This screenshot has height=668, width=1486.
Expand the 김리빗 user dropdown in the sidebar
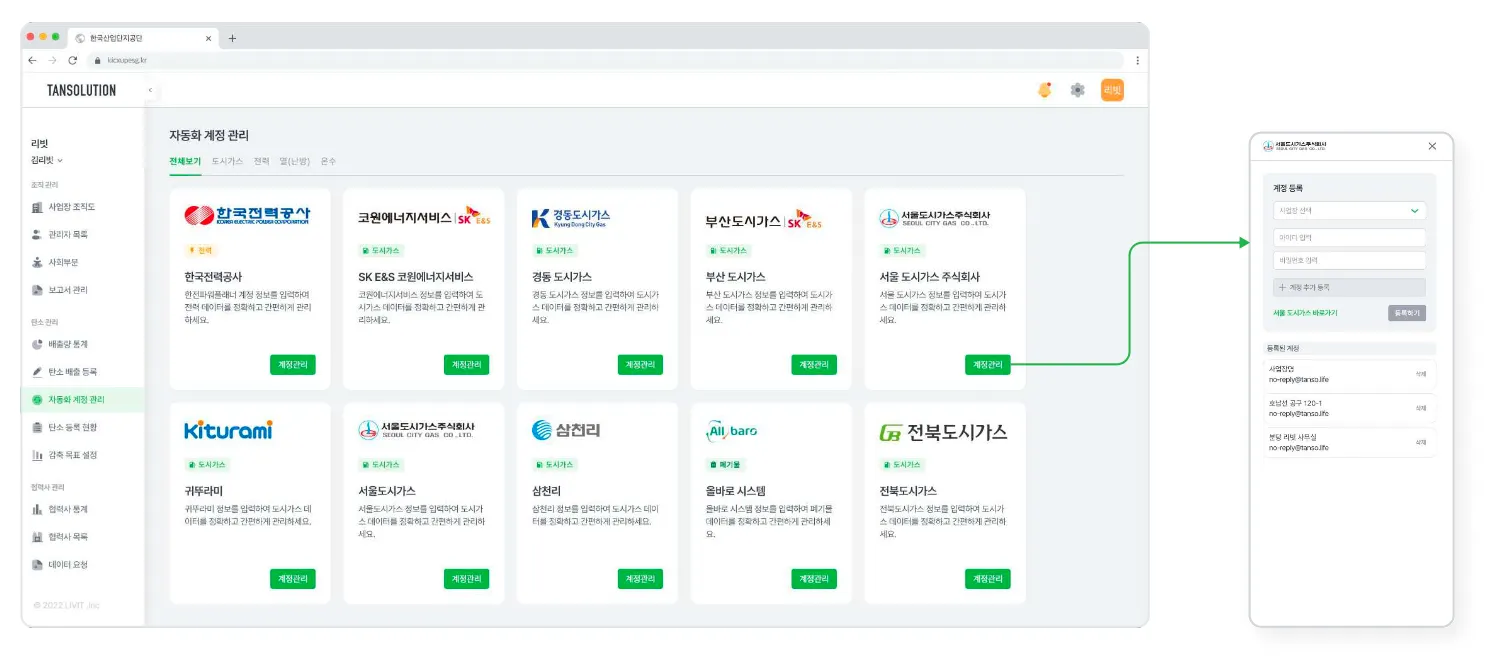pyautogui.click(x=47, y=160)
